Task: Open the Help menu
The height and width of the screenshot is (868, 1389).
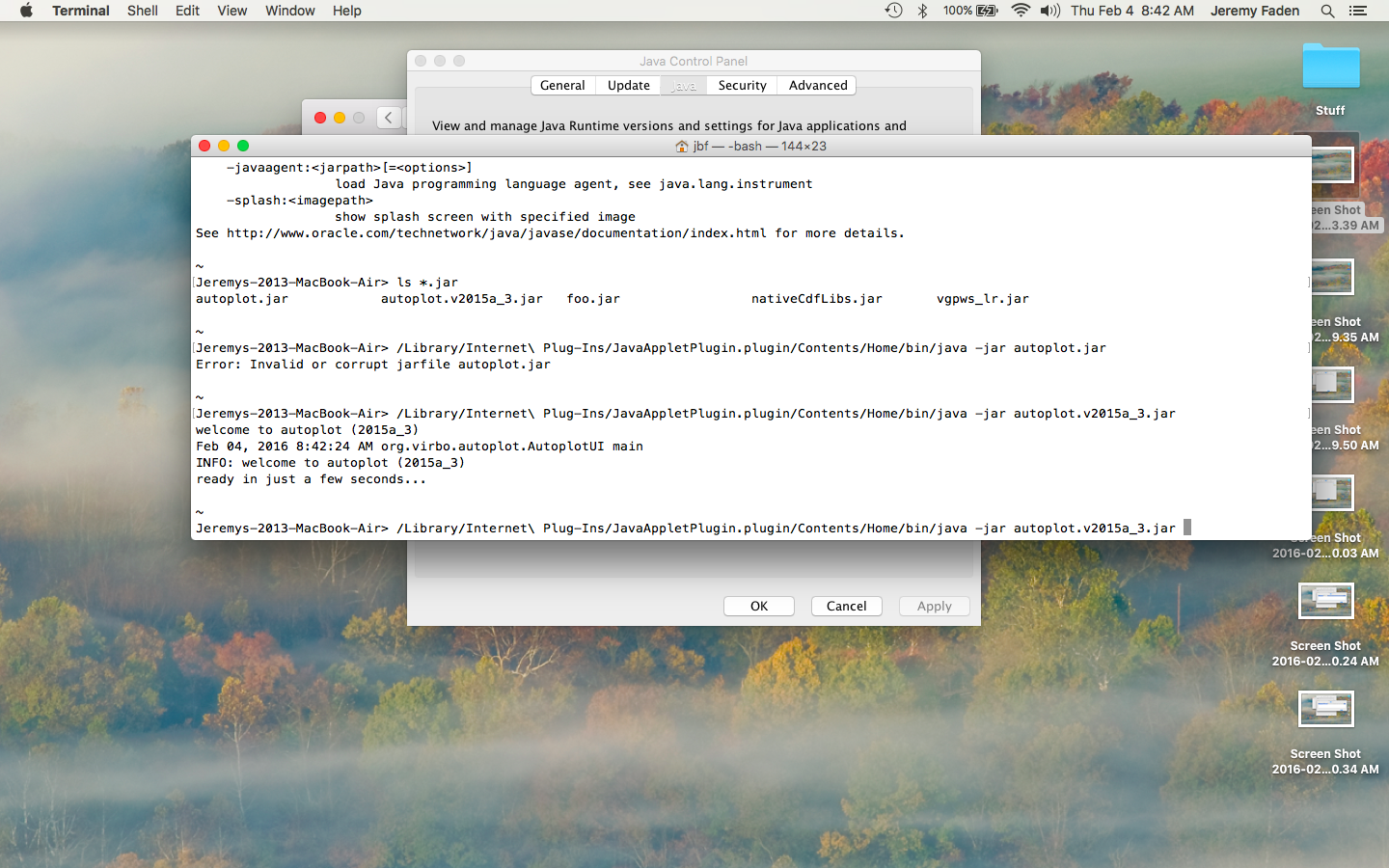Action: [346, 11]
